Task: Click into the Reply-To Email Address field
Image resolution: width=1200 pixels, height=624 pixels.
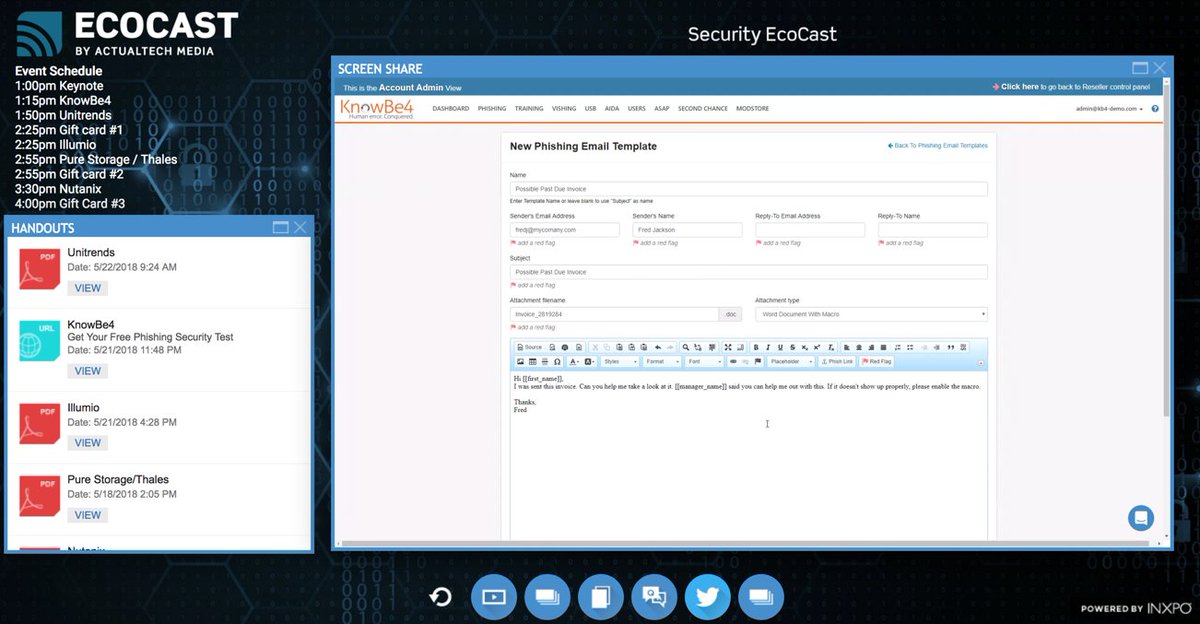Action: [x=810, y=230]
